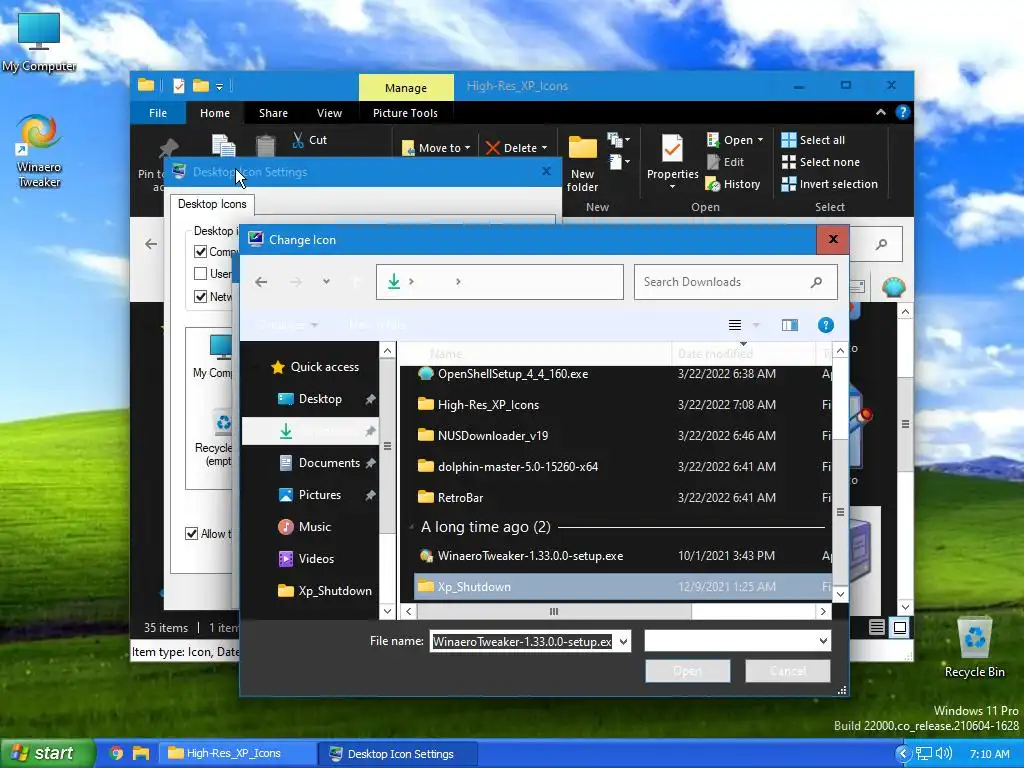Click the green Downloads arrow in address bar

394,281
